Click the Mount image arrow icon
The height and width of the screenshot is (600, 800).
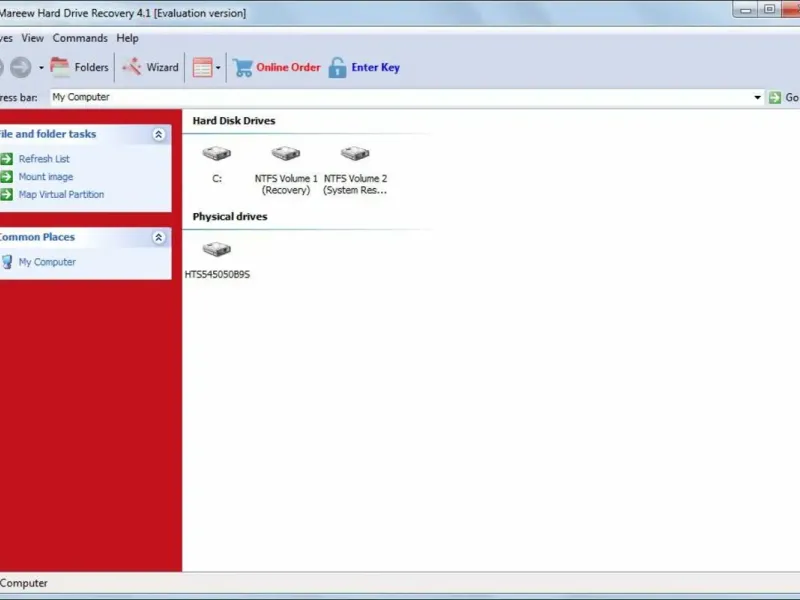pyautogui.click(x=7, y=177)
